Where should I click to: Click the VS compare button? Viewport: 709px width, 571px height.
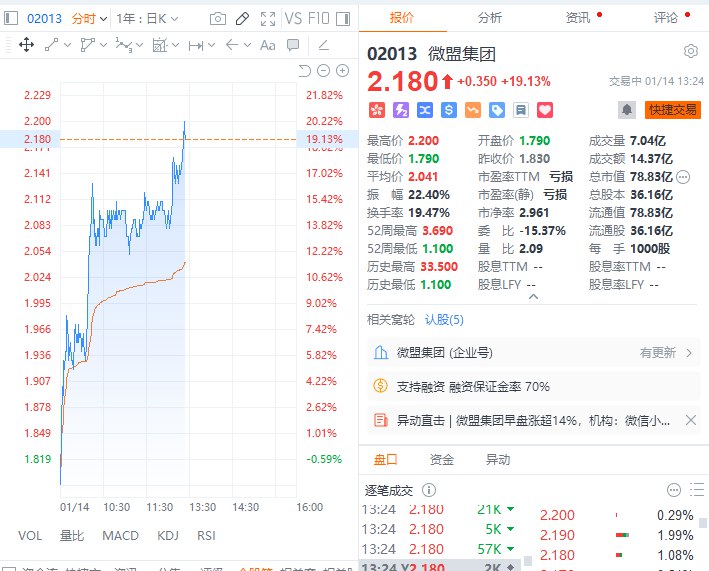click(x=293, y=19)
